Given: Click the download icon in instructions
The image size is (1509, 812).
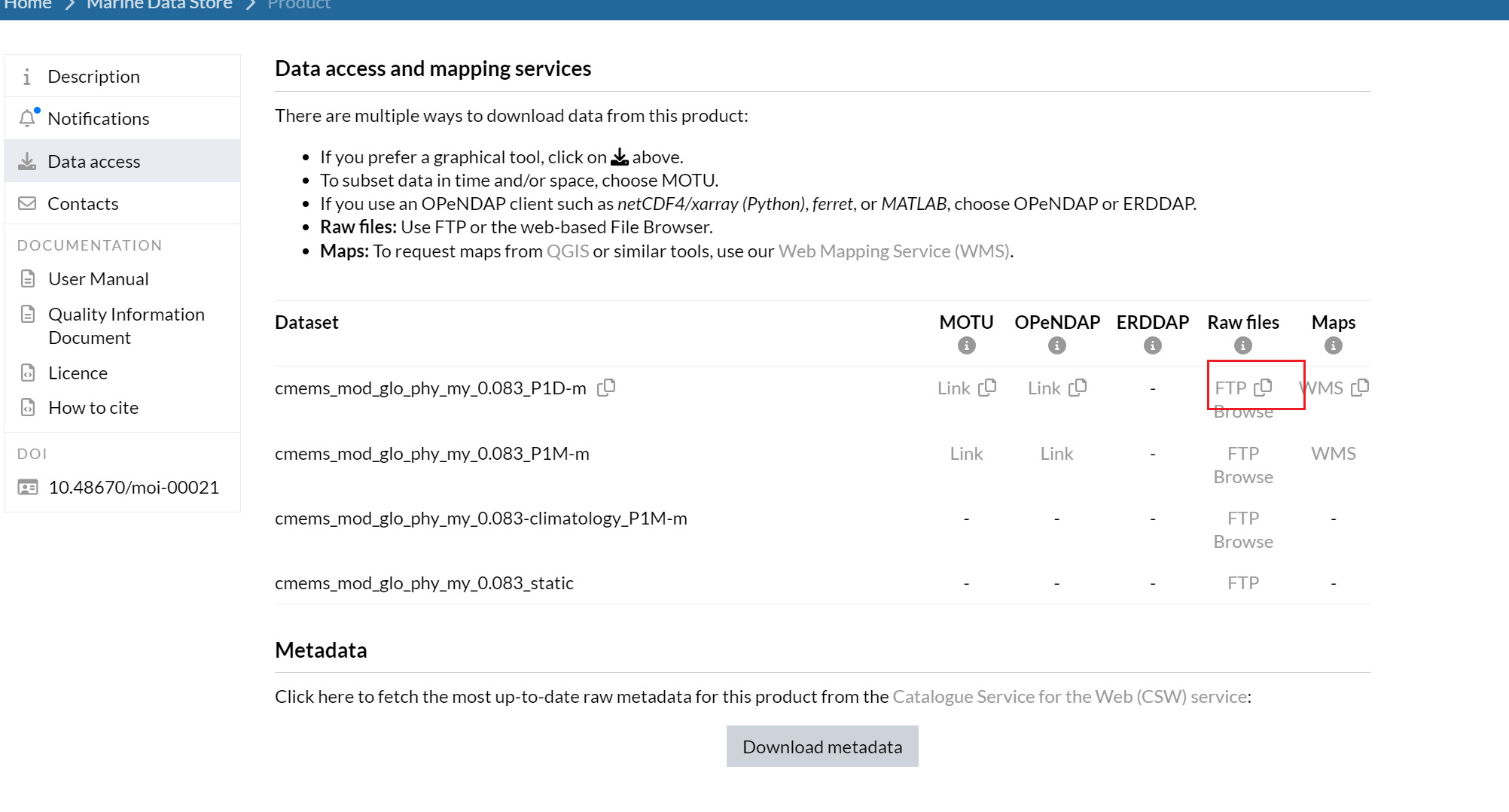Looking at the screenshot, I should pos(620,157).
